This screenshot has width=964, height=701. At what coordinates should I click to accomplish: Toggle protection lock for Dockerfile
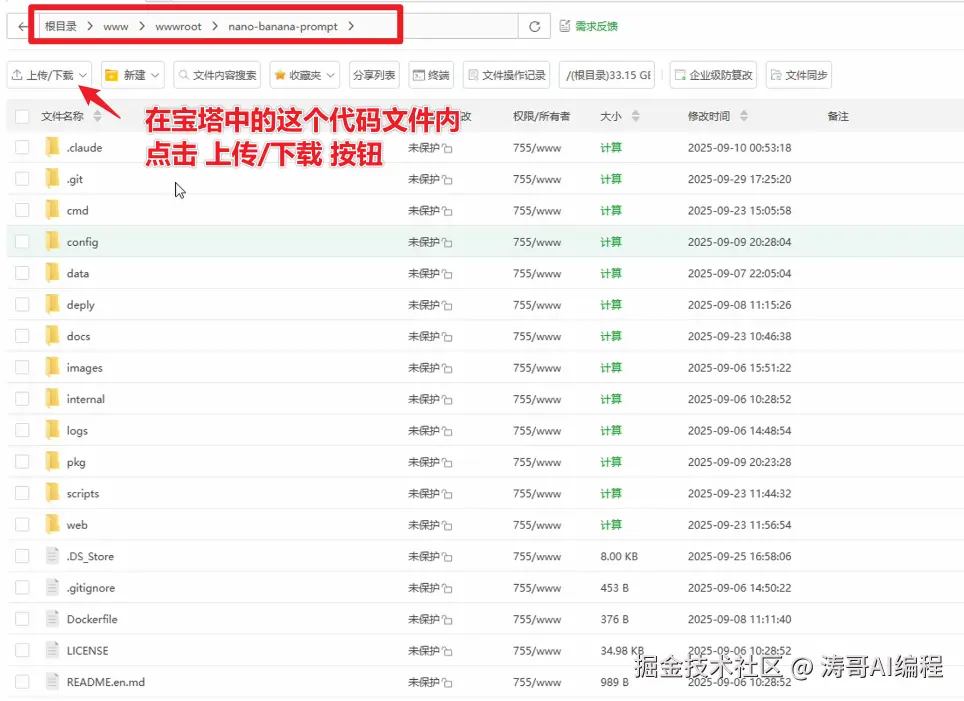coord(448,620)
